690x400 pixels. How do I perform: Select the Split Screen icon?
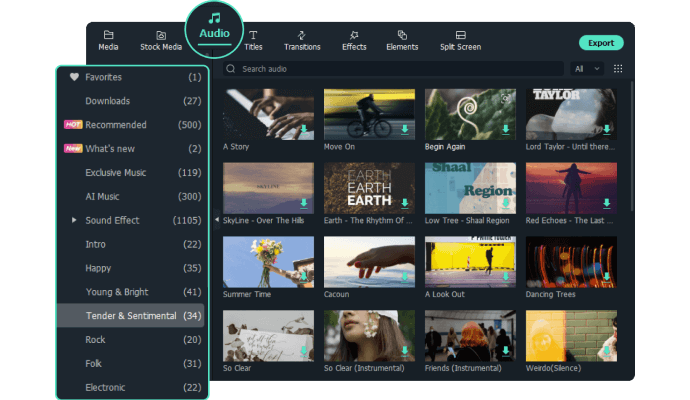(x=460, y=35)
